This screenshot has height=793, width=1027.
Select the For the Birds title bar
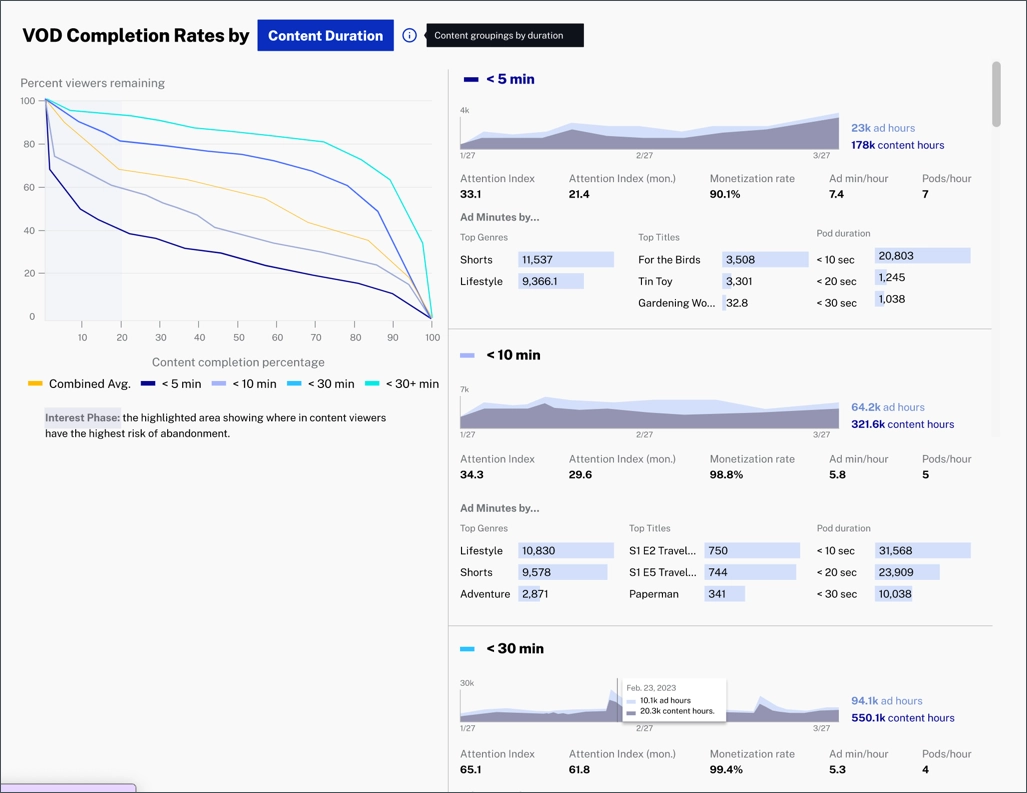point(765,260)
